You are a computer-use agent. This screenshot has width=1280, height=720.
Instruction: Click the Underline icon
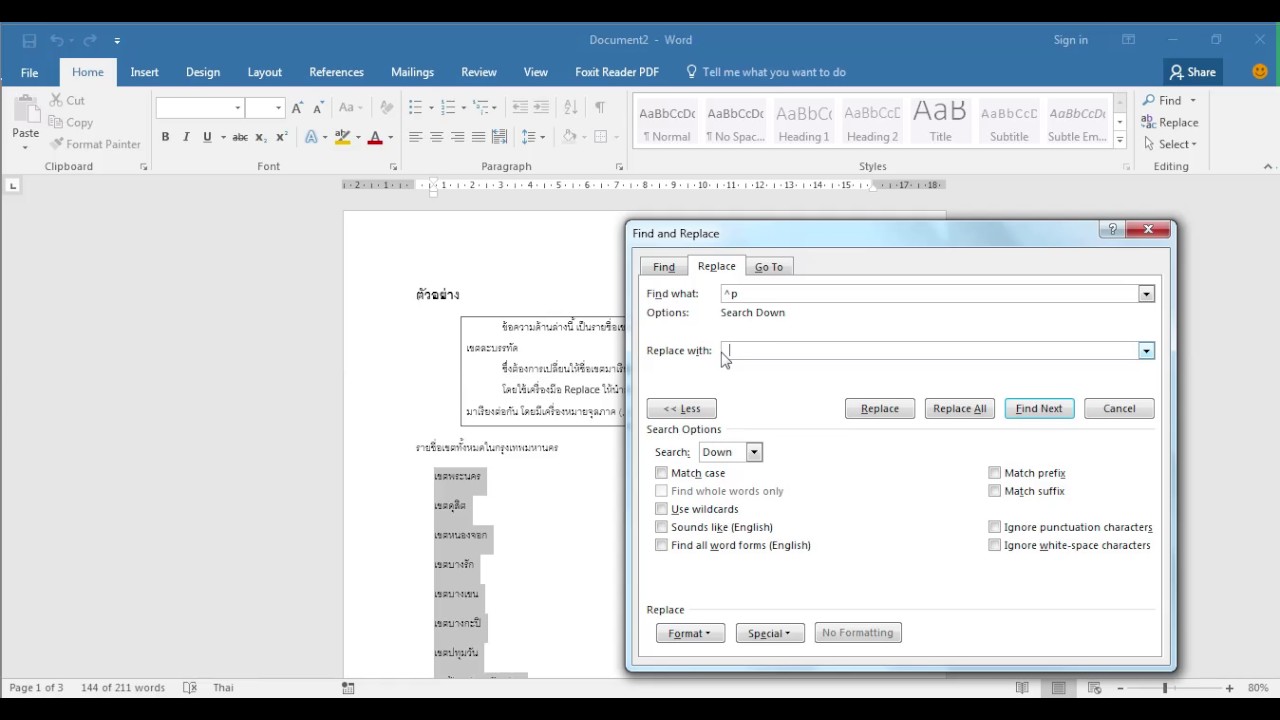coord(207,137)
